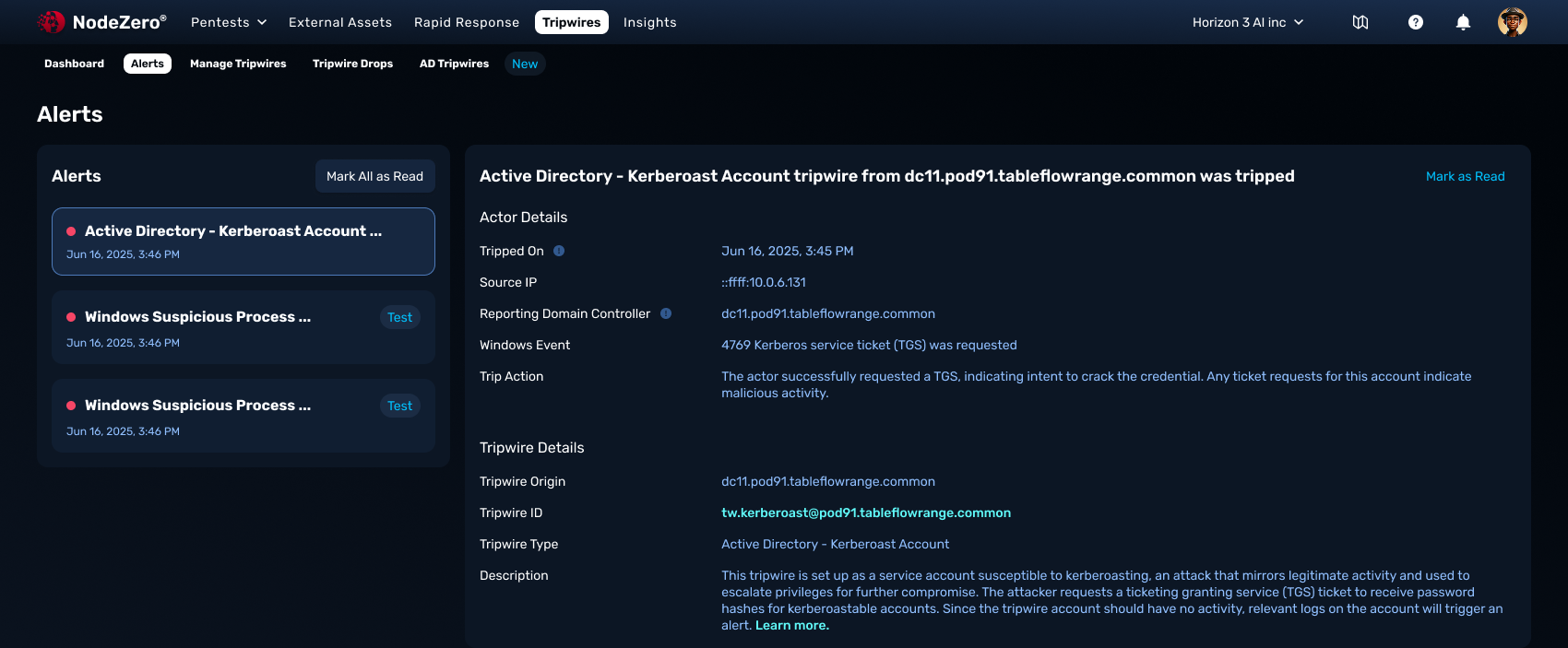Select the Active Directory Kerberoast Account alert

pyautogui.click(x=244, y=242)
